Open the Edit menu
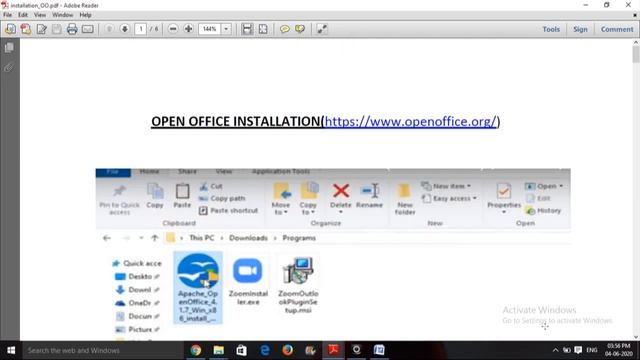Image resolution: width=640 pixels, height=360 pixels. pos(23,15)
